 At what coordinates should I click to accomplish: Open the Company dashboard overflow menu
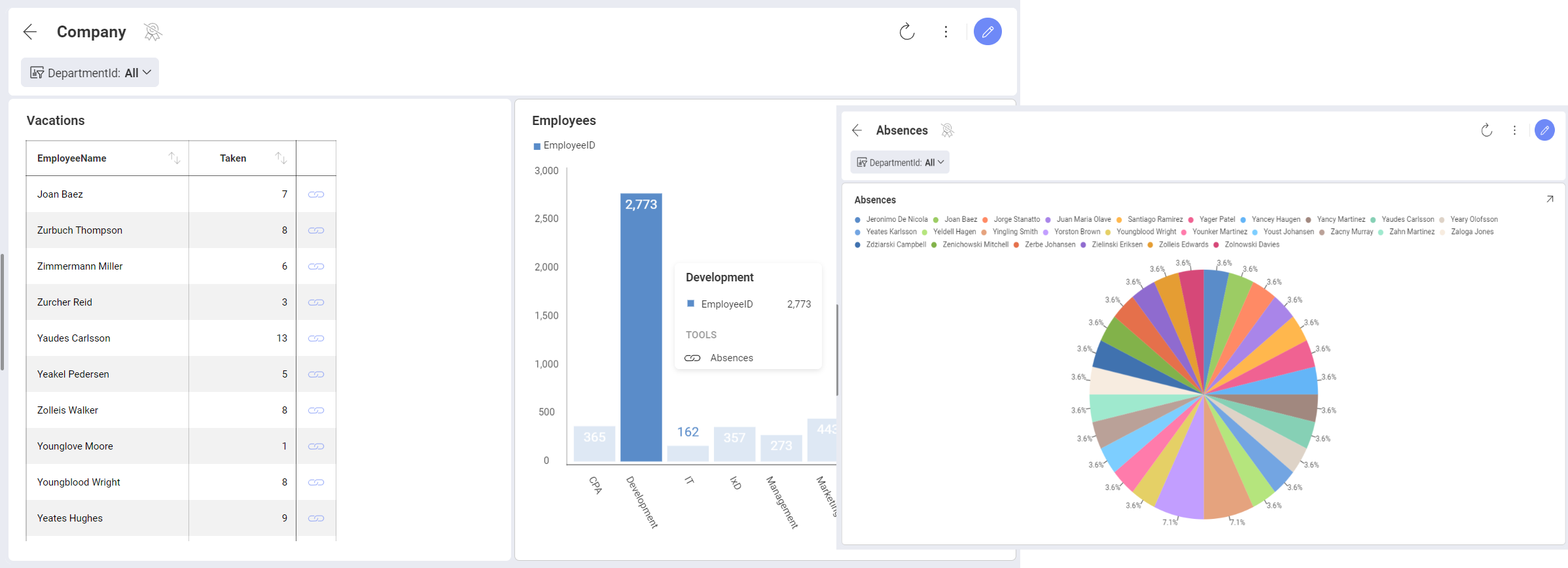click(946, 31)
